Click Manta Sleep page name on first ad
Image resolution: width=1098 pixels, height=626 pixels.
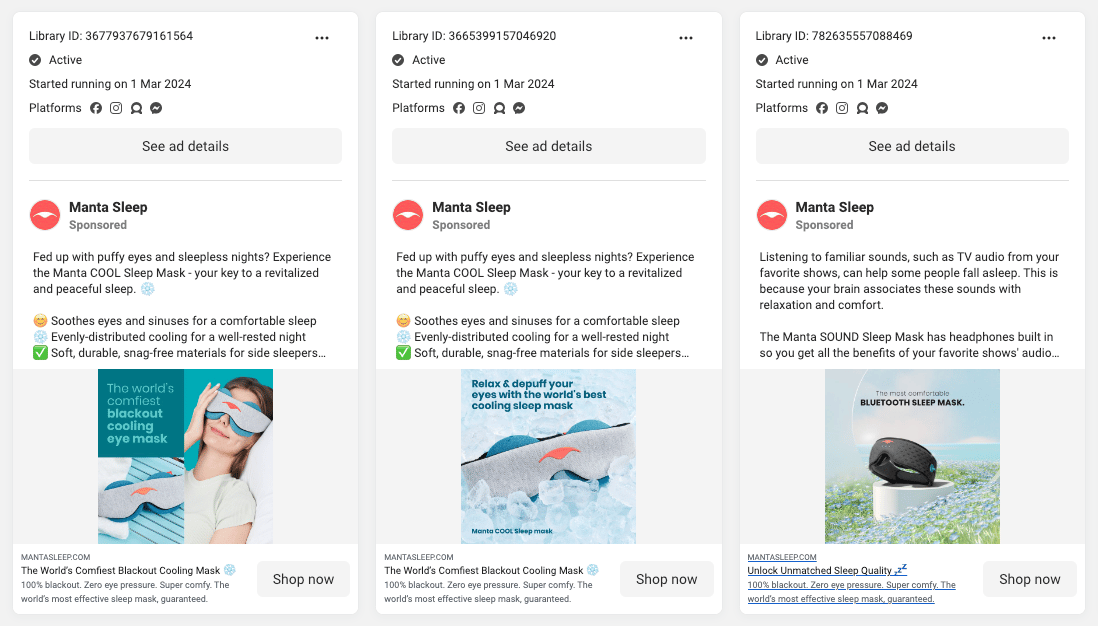(108, 207)
